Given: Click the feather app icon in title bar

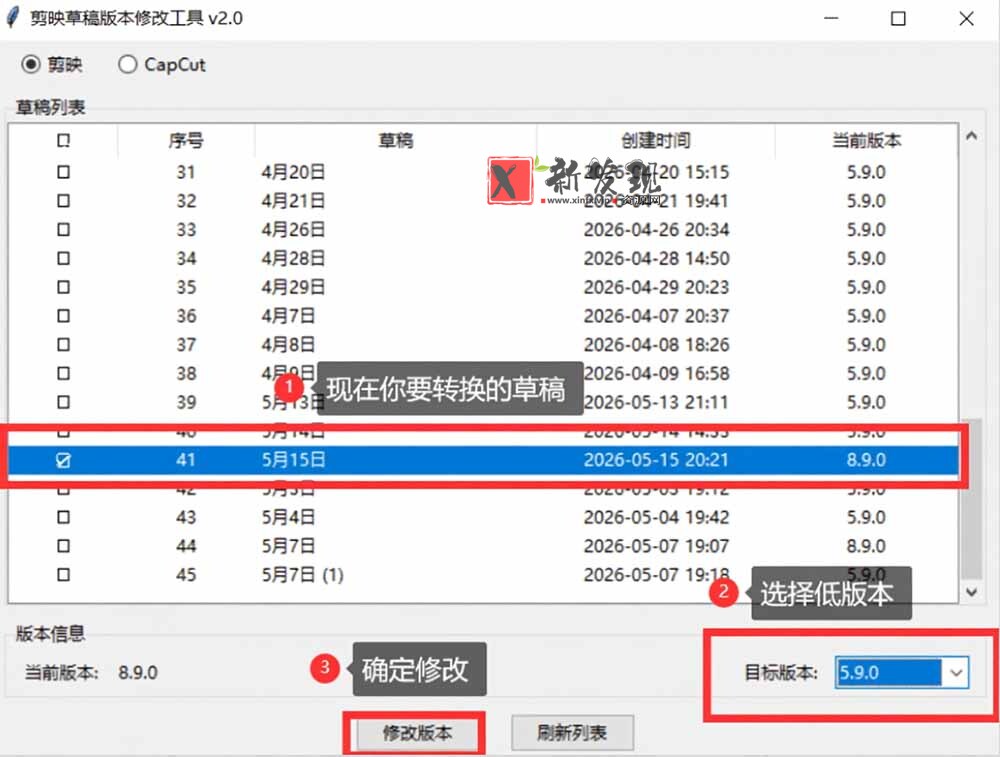Looking at the screenshot, I should pos(13,17).
